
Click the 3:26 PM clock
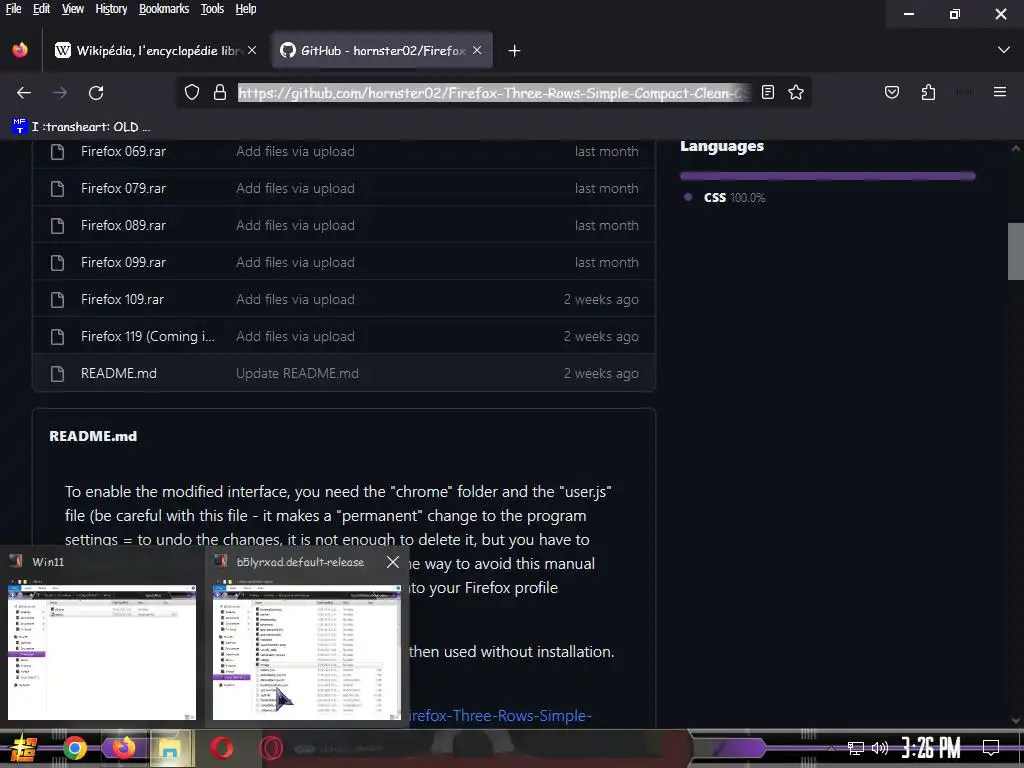coord(931,748)
